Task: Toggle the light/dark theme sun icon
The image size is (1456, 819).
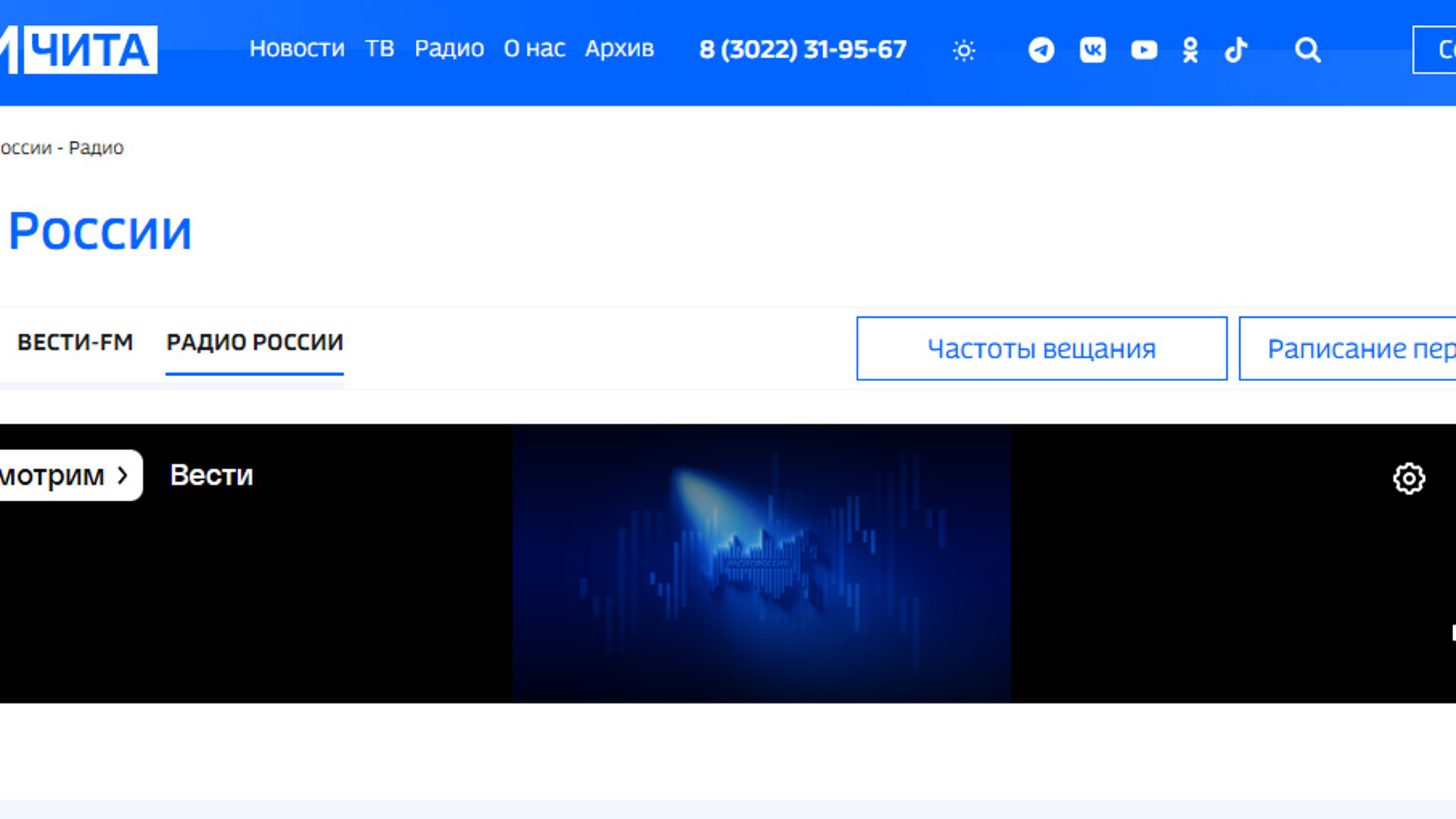Action: click(963, 50)
